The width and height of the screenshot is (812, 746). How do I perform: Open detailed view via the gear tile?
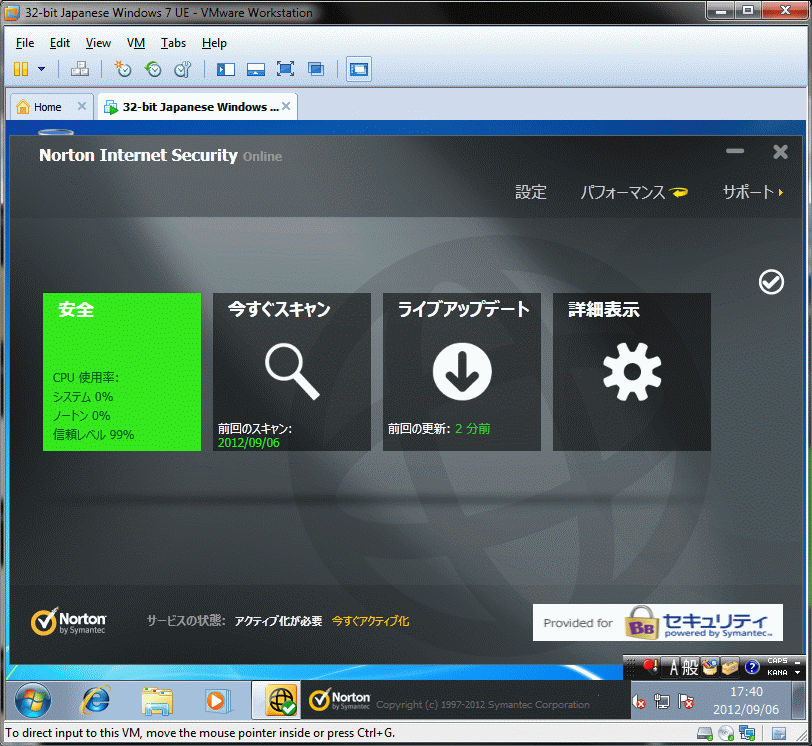point(631,371)
